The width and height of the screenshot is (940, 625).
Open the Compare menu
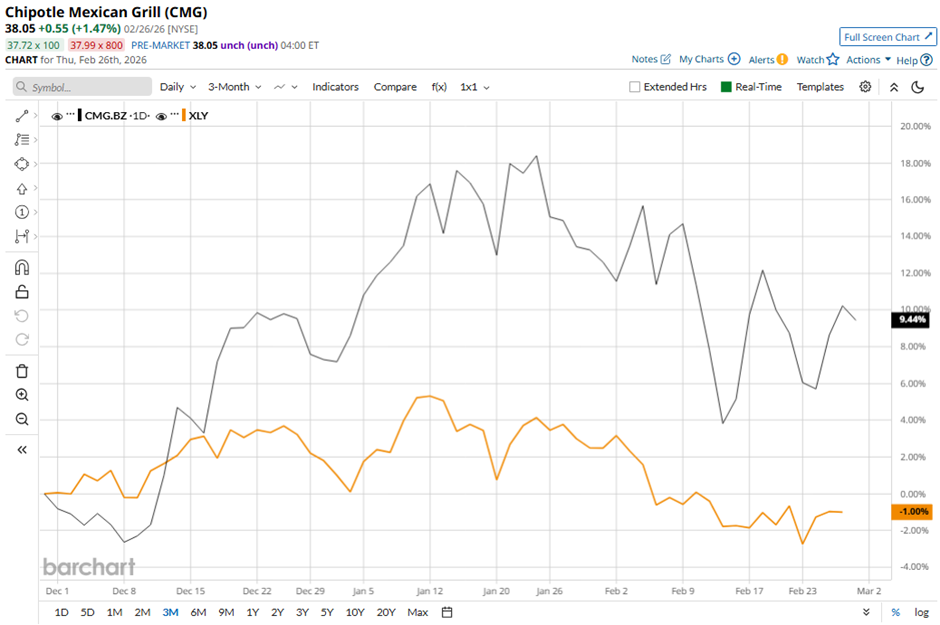[395, 87]
